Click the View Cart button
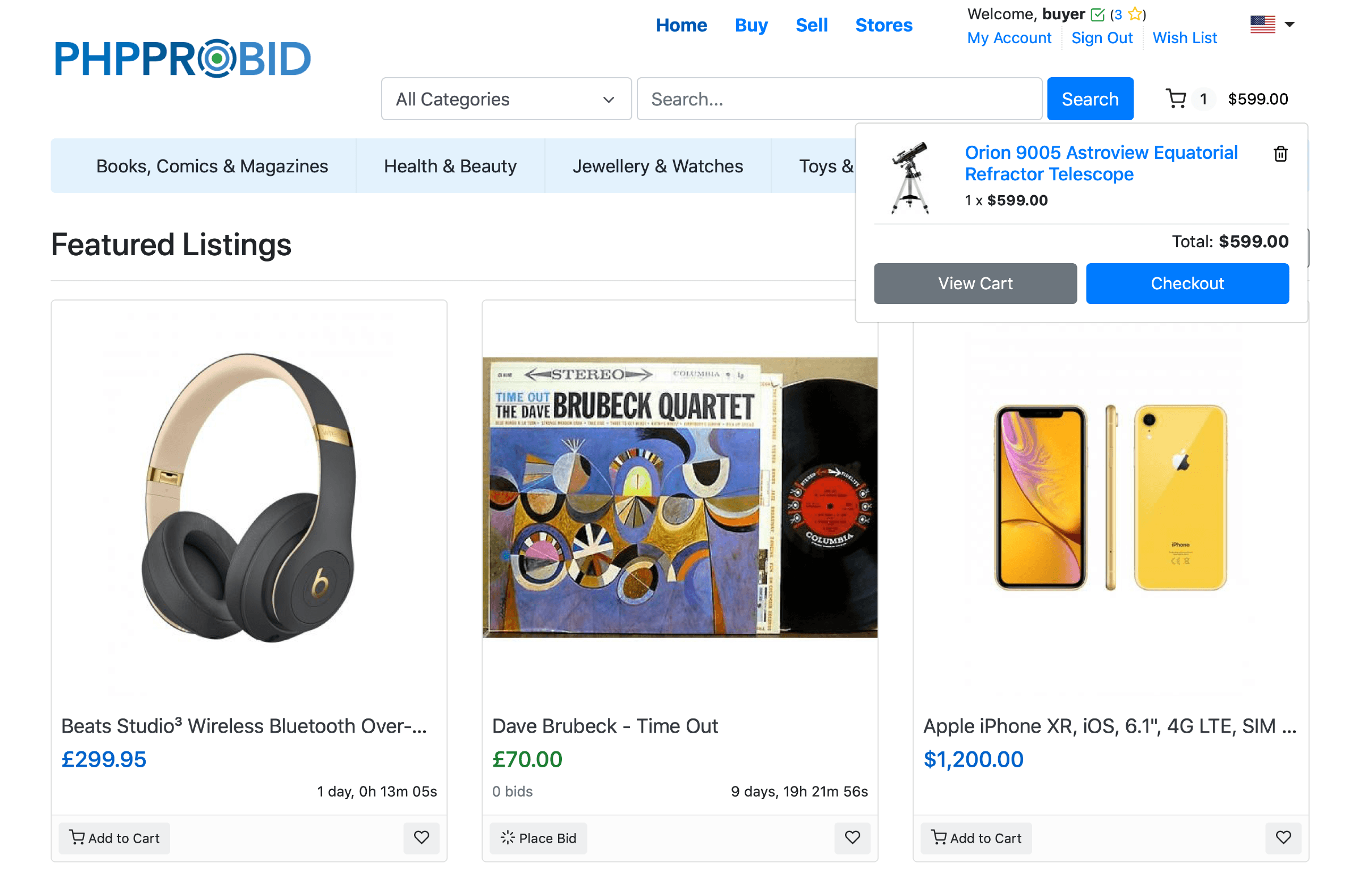 (975, 284)
